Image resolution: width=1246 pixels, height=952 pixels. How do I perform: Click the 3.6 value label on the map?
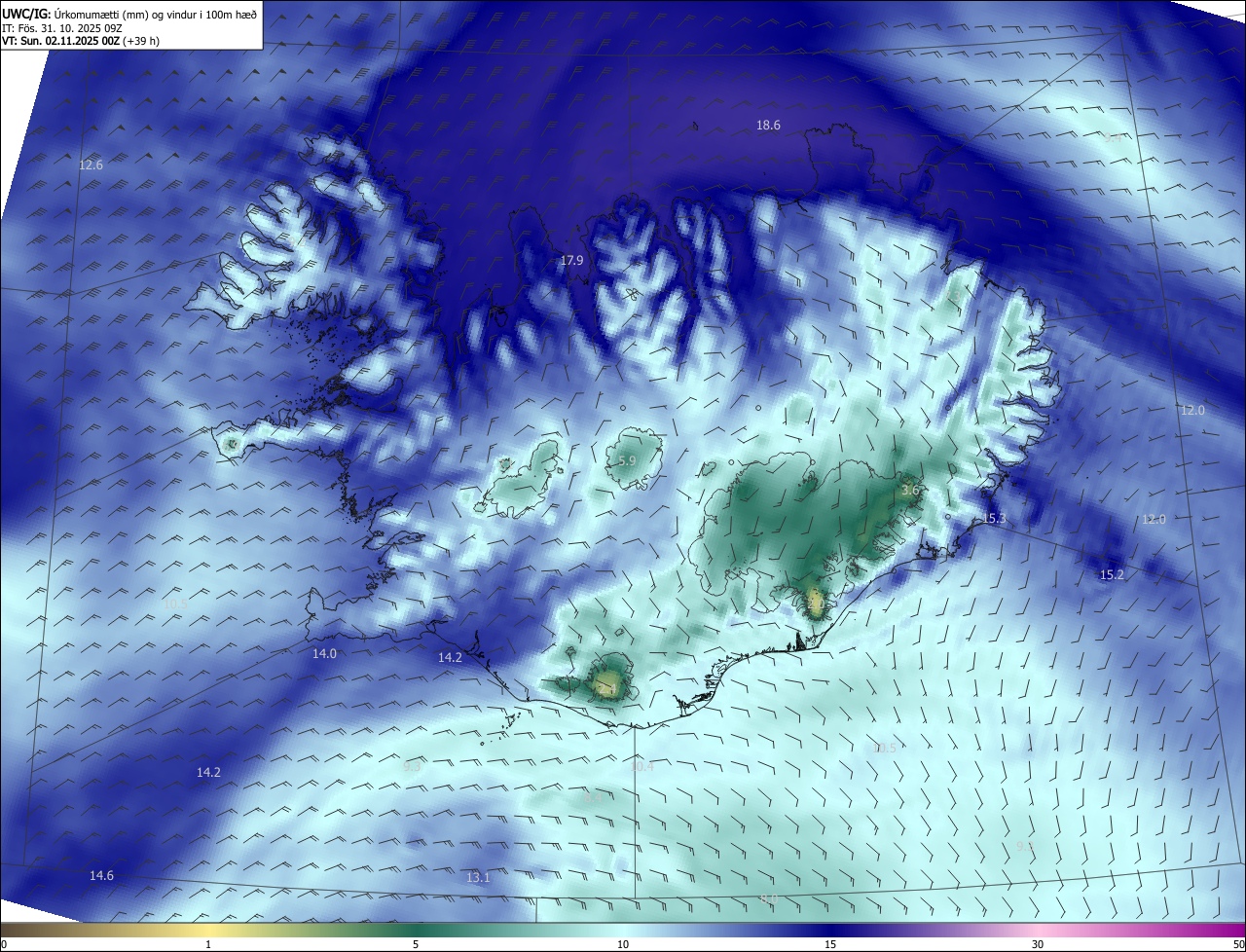[910, 491]
